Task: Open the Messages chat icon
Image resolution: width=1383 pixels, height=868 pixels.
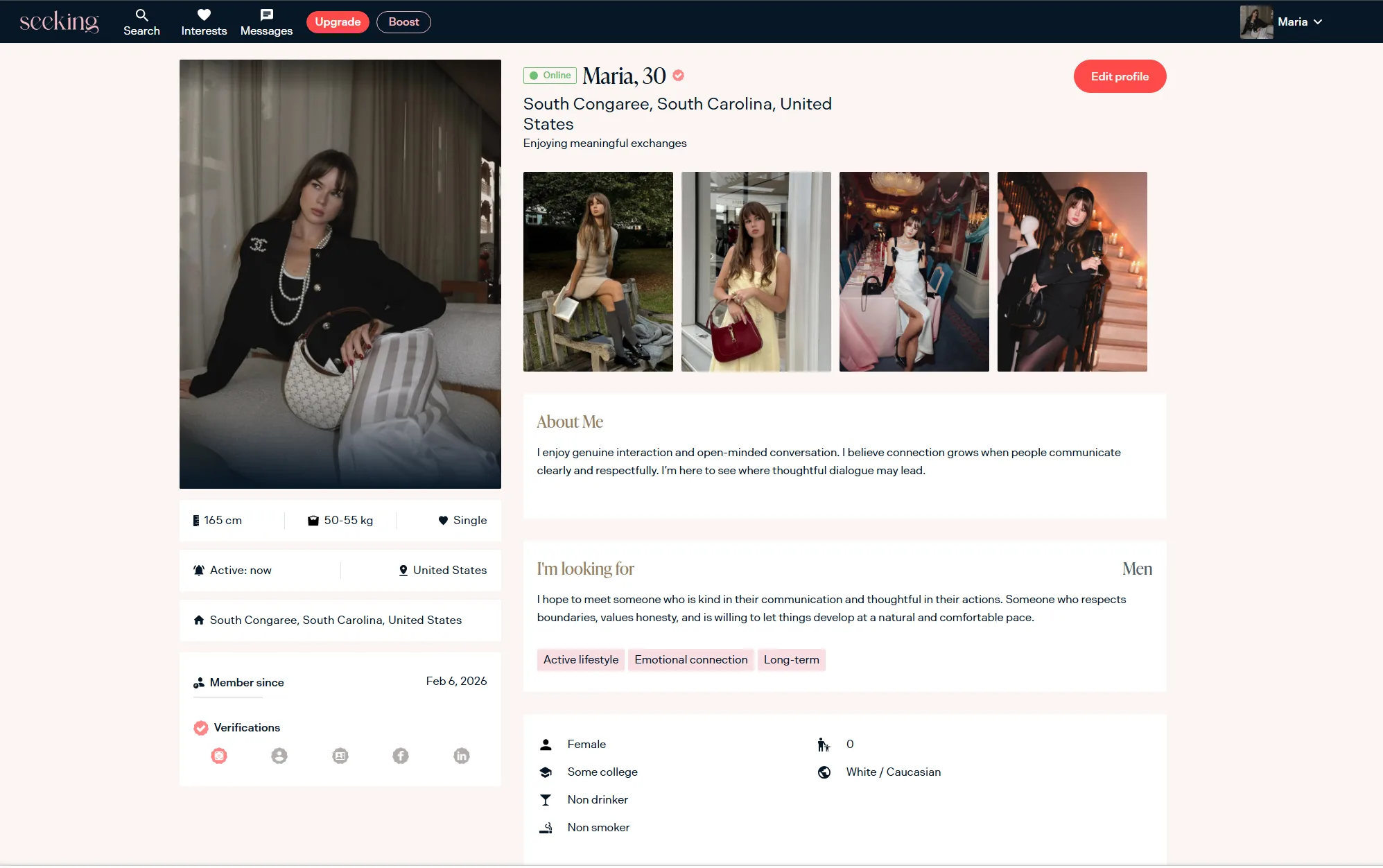Action: pos(266,15)
